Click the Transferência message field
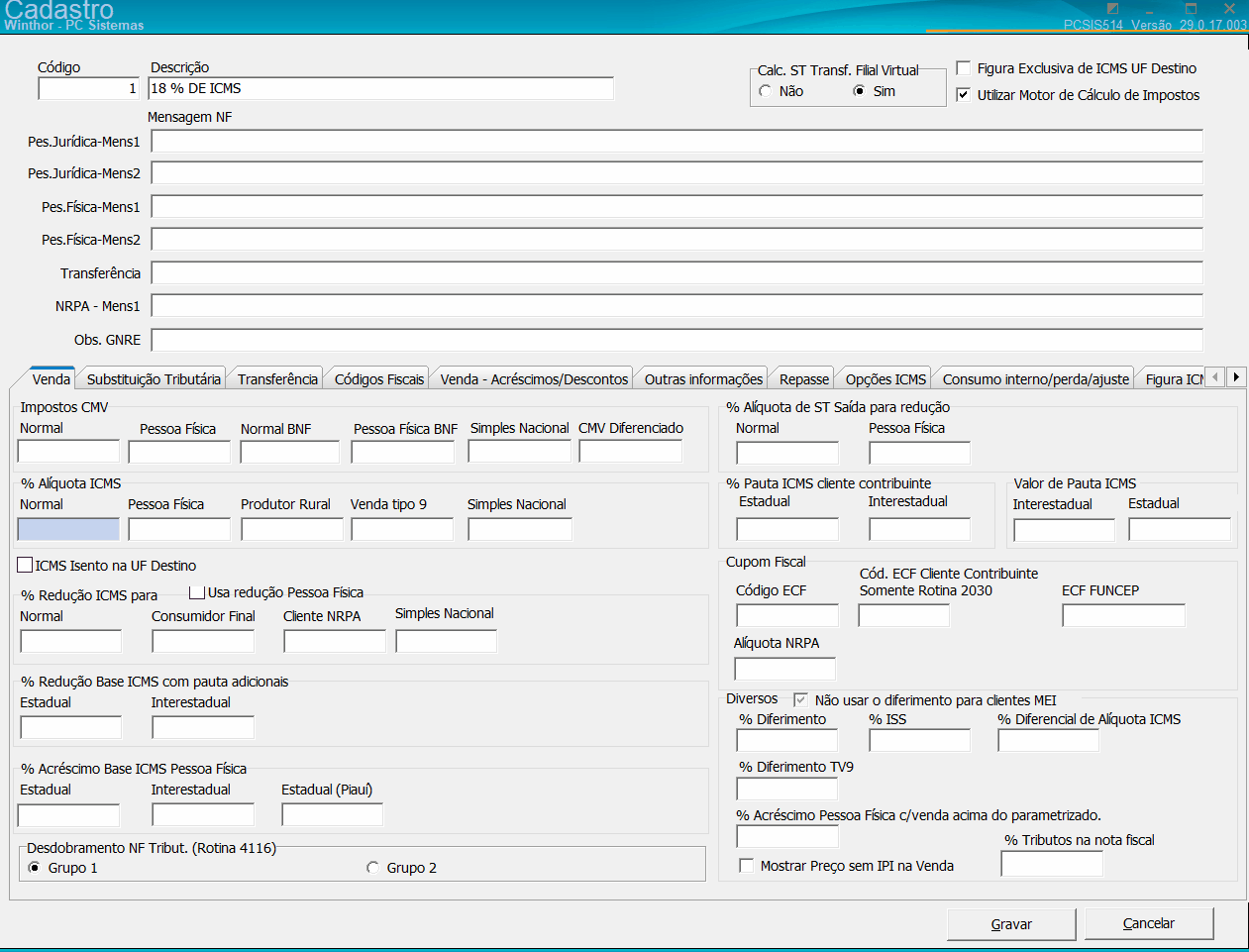This screenshot has height=952, width=1249. [x=677, y=273]
